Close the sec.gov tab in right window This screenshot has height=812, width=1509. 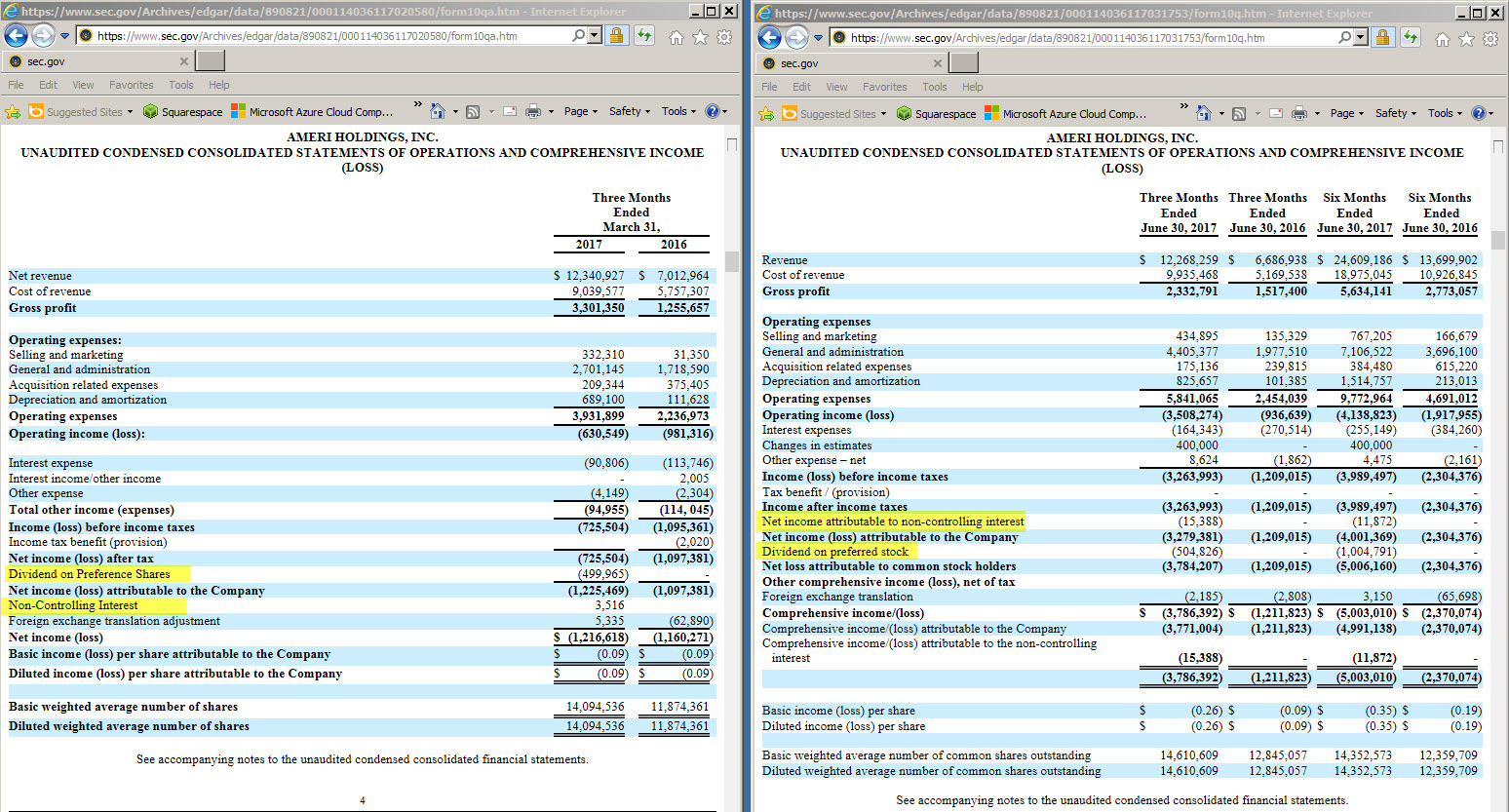(x=938, y=62)
